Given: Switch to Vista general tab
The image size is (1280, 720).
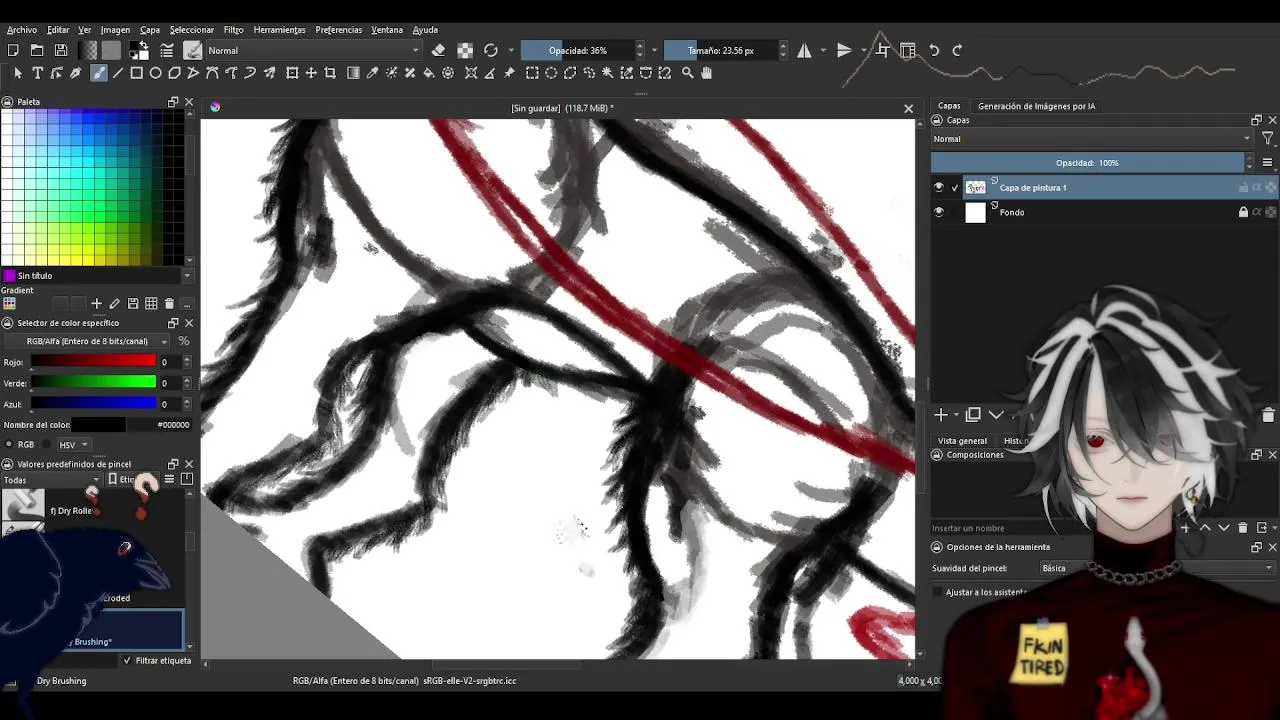Looking at the screenshot, I should pyautogui.click(x=962, y=441).
